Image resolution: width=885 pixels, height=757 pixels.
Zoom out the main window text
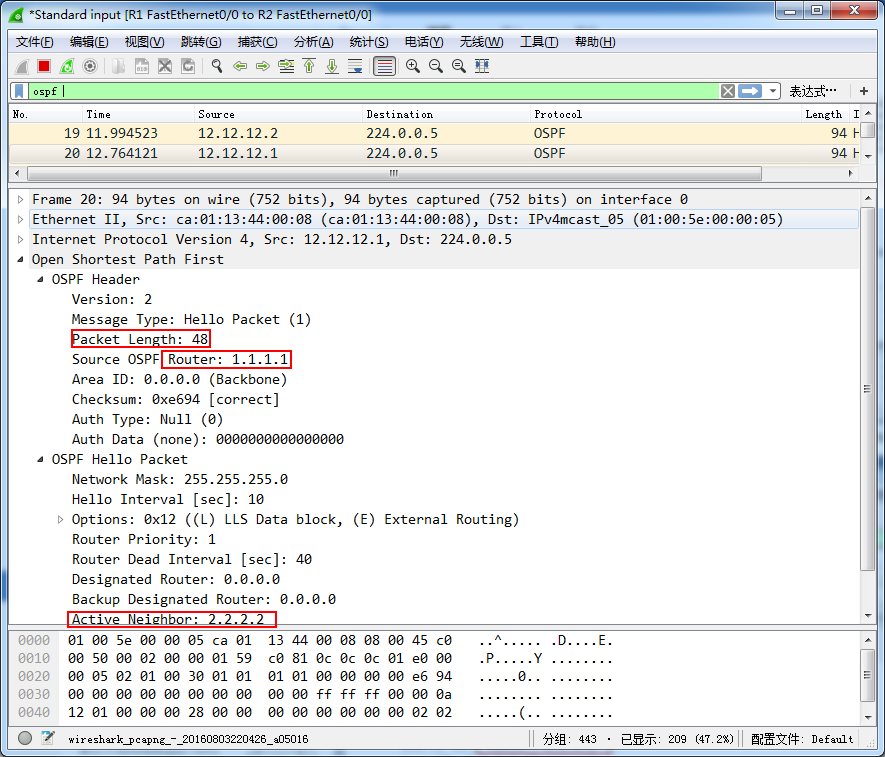pos(436,66)
